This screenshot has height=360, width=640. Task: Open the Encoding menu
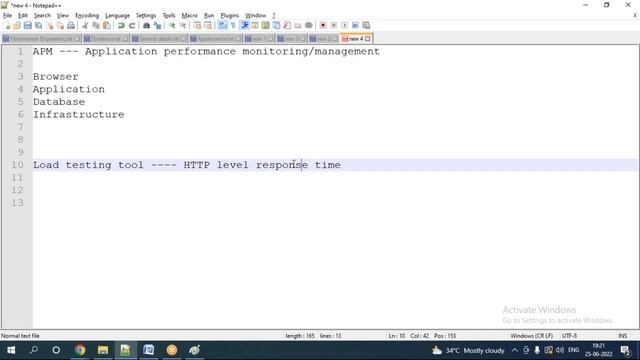(x=87, y=16)
